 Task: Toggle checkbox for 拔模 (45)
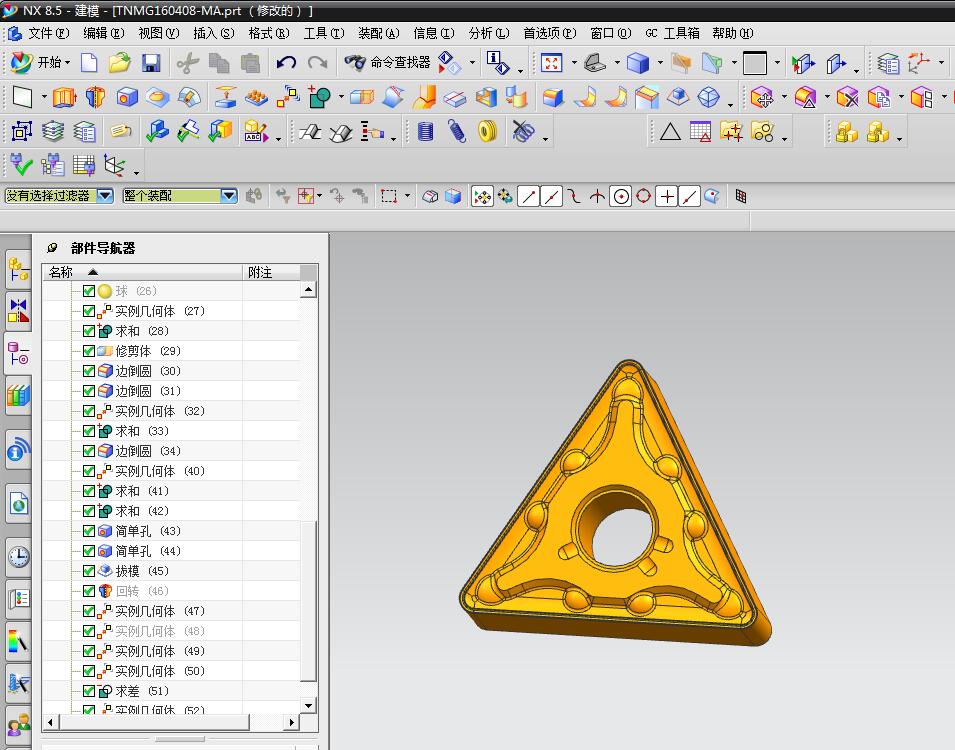click(x=89, y=571)
